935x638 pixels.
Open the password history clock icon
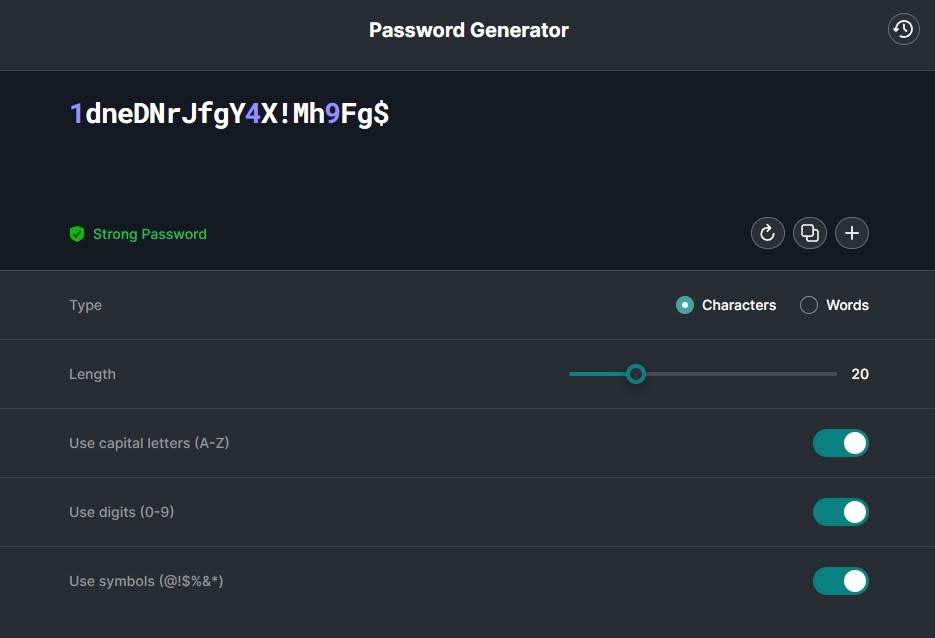[x=903, y=29]
